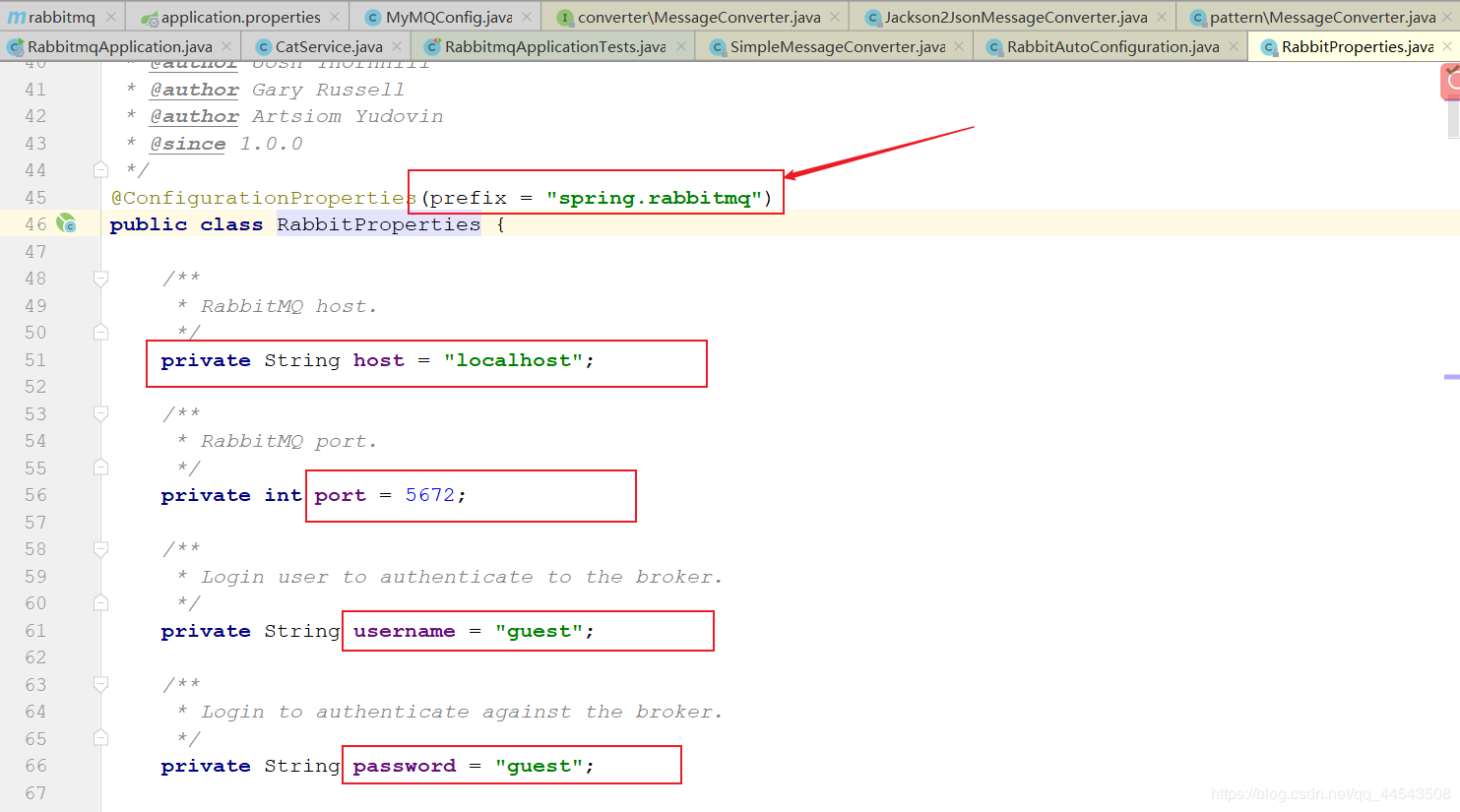Switch to the rabbitmq Maven tab
Image resolution: width=1460 pixels, height=812 pixels.
point(61,17)
